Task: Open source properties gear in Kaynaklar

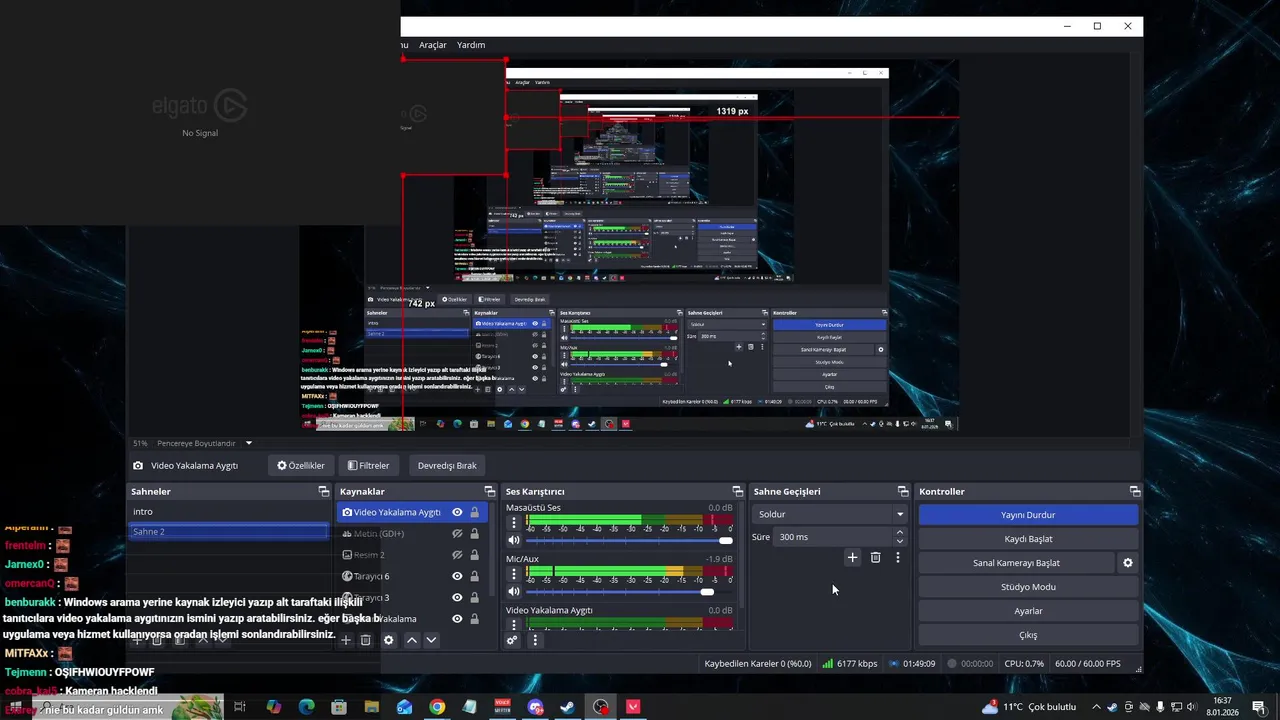Action: [x=389, y=640]
